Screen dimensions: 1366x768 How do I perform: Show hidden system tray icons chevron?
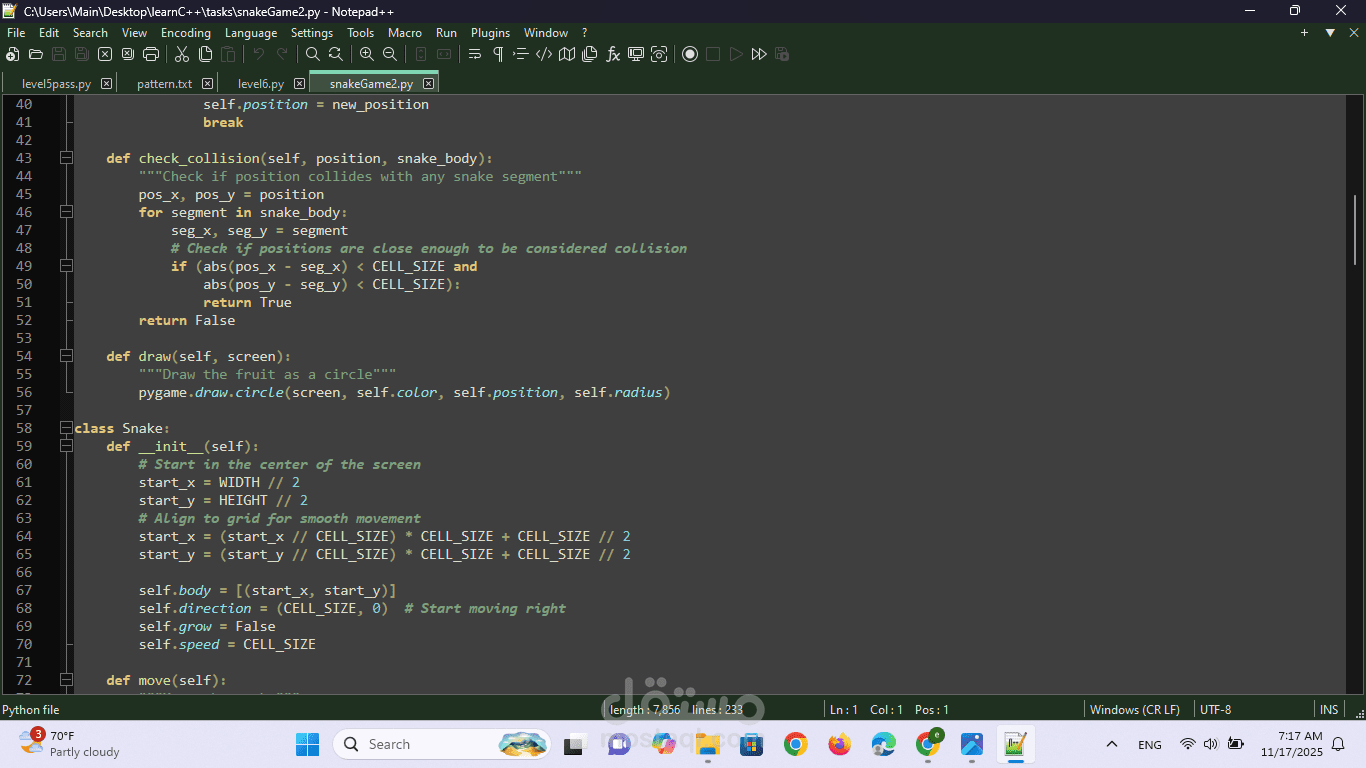pos(1111,744)
